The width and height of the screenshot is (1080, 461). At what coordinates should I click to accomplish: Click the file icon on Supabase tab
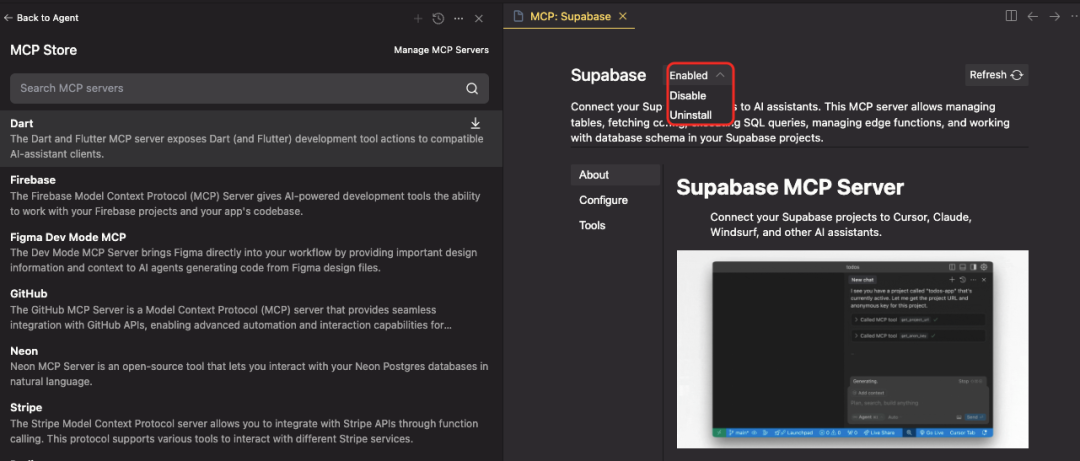[518, 17]
